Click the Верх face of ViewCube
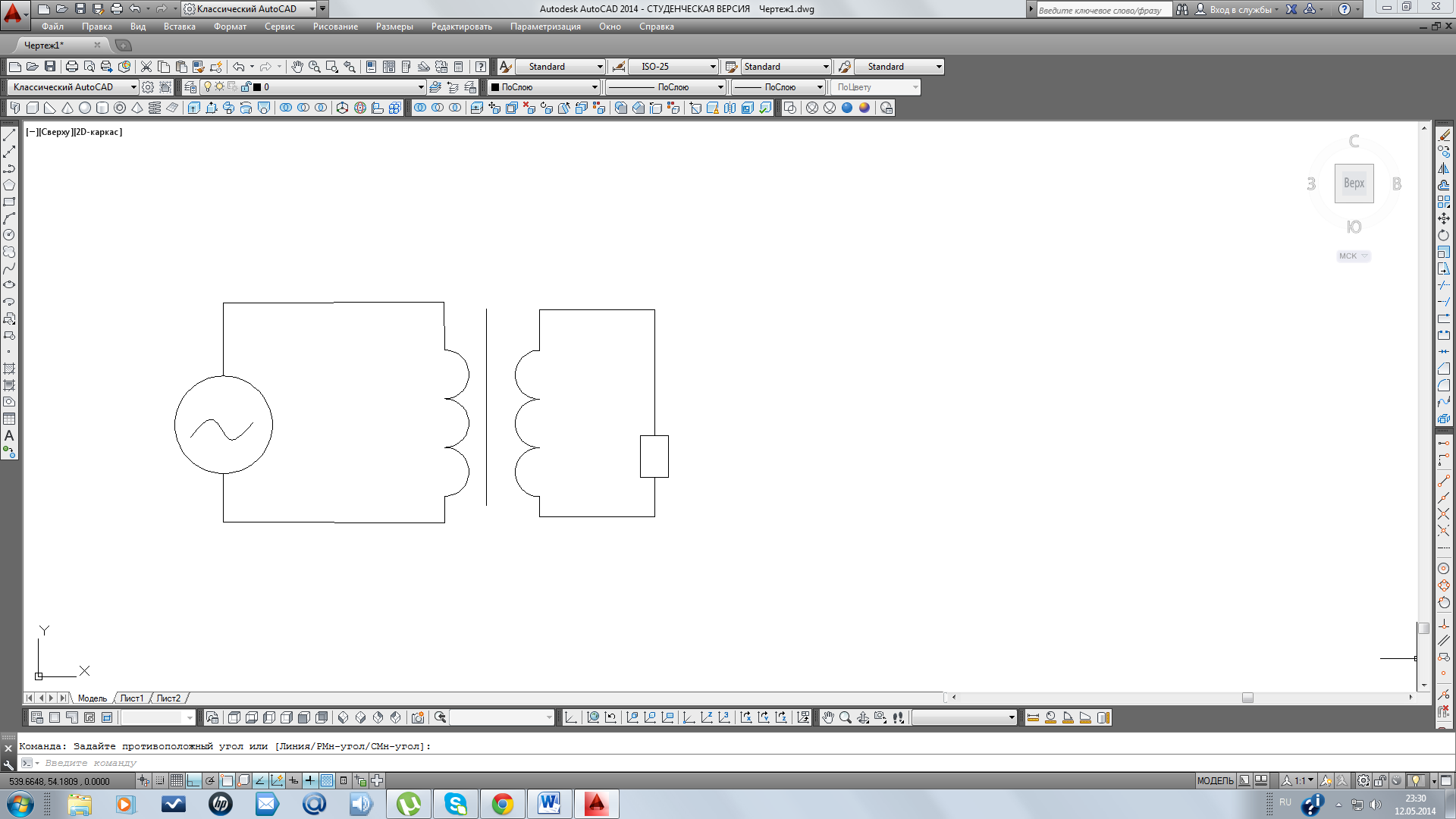 tap(1354, 183)
